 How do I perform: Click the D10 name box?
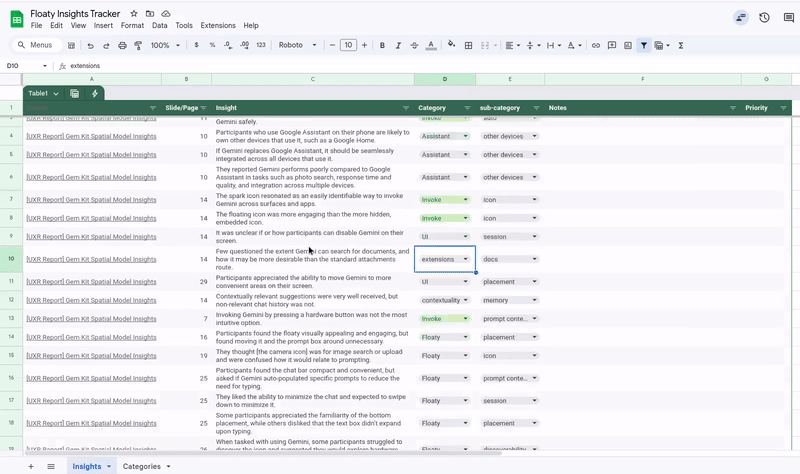(x=26, y=66)
